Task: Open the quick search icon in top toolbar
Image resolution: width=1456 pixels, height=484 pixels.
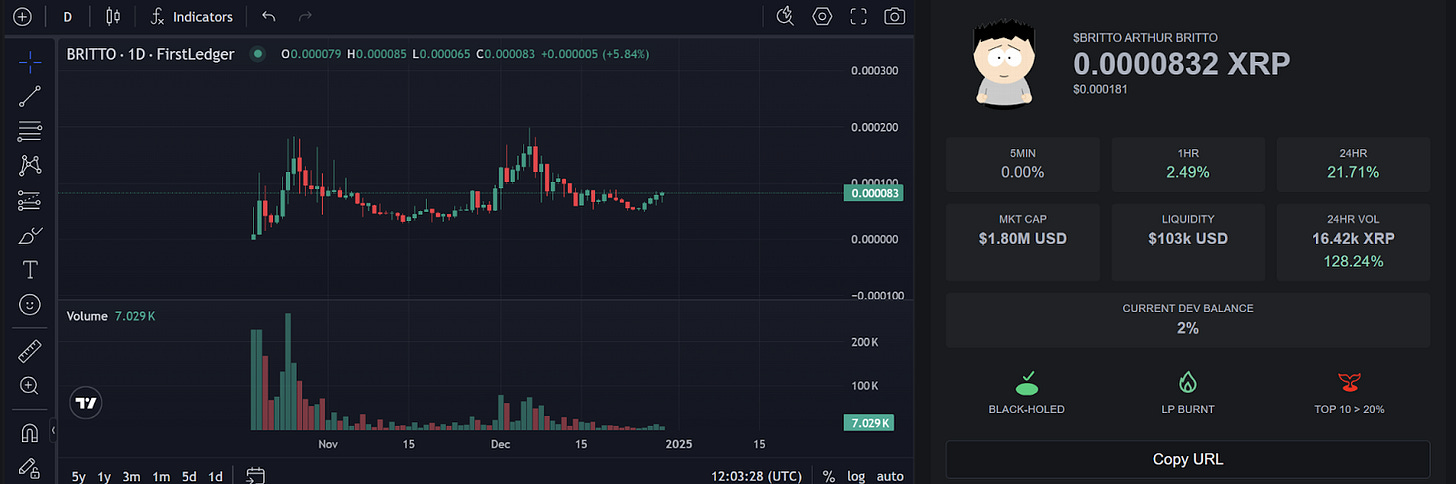Action: pyautogui.click(x=785, y=16)
